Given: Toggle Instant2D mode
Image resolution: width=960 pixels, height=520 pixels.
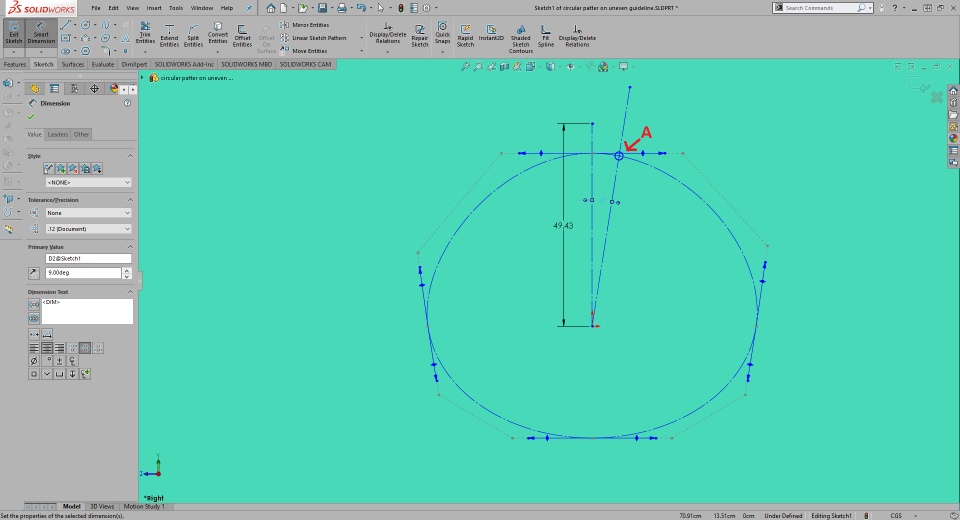Looking at the screenshot, I should click(x=491, y=33).
